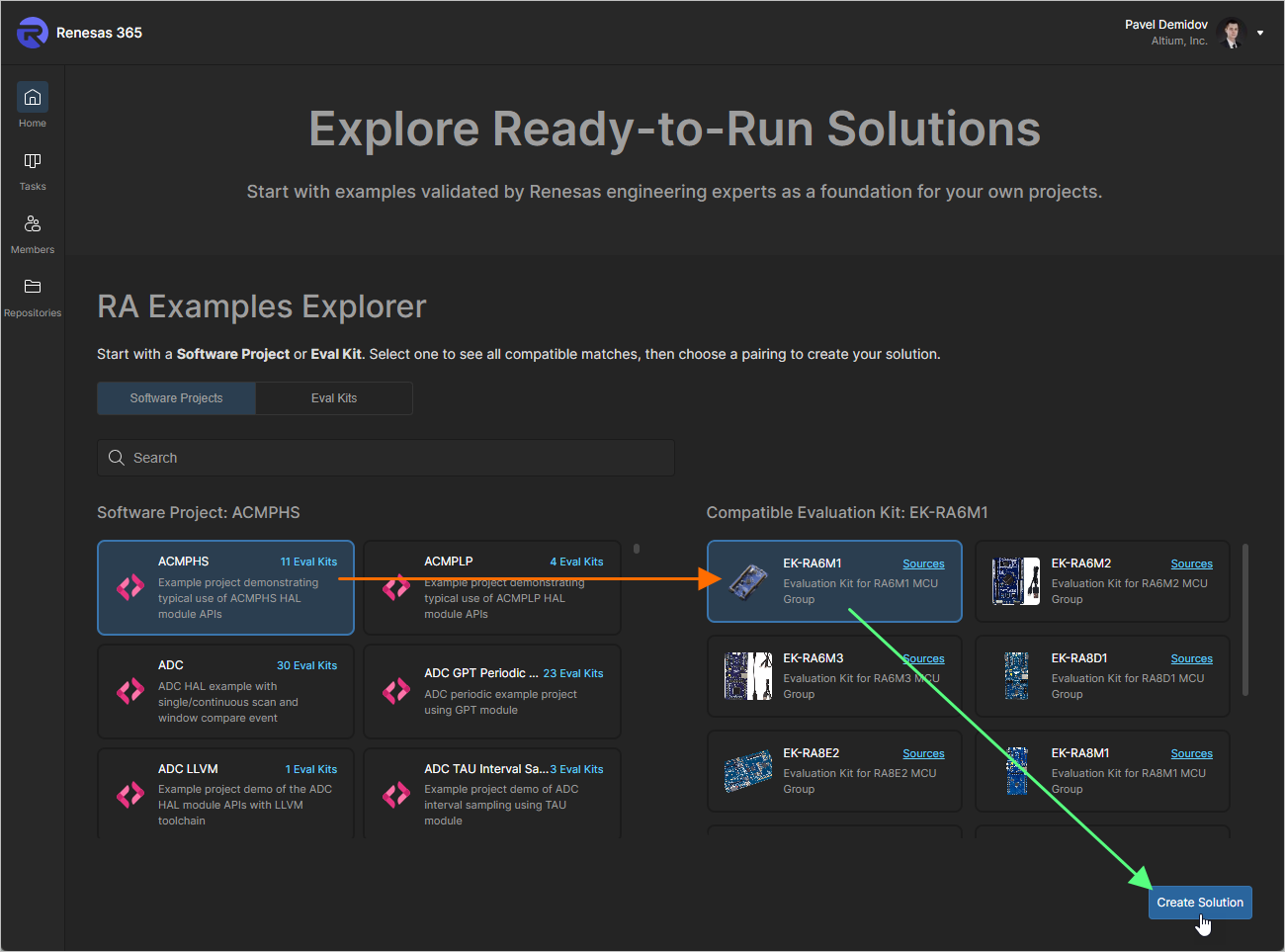Open the Members sidebar icon
Screen dimensions: 1285x952
(x=33, y=224)
